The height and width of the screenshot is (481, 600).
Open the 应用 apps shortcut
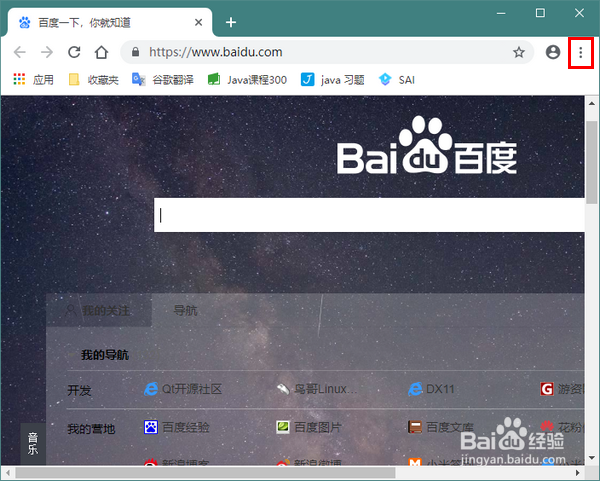[x=33, y=80]
